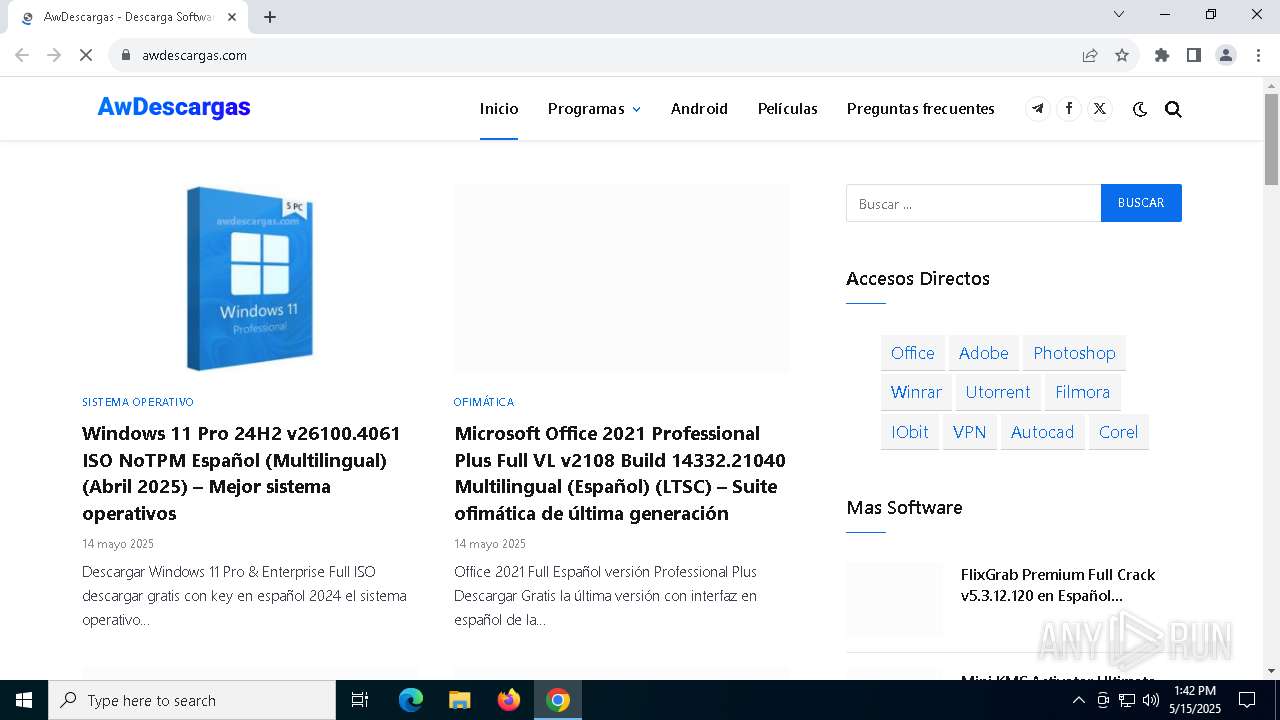Image resolution: width=1280 pixels, height=720 pixels.
Task: Toggle Chrome side panel
Action: coord(1194,55)
